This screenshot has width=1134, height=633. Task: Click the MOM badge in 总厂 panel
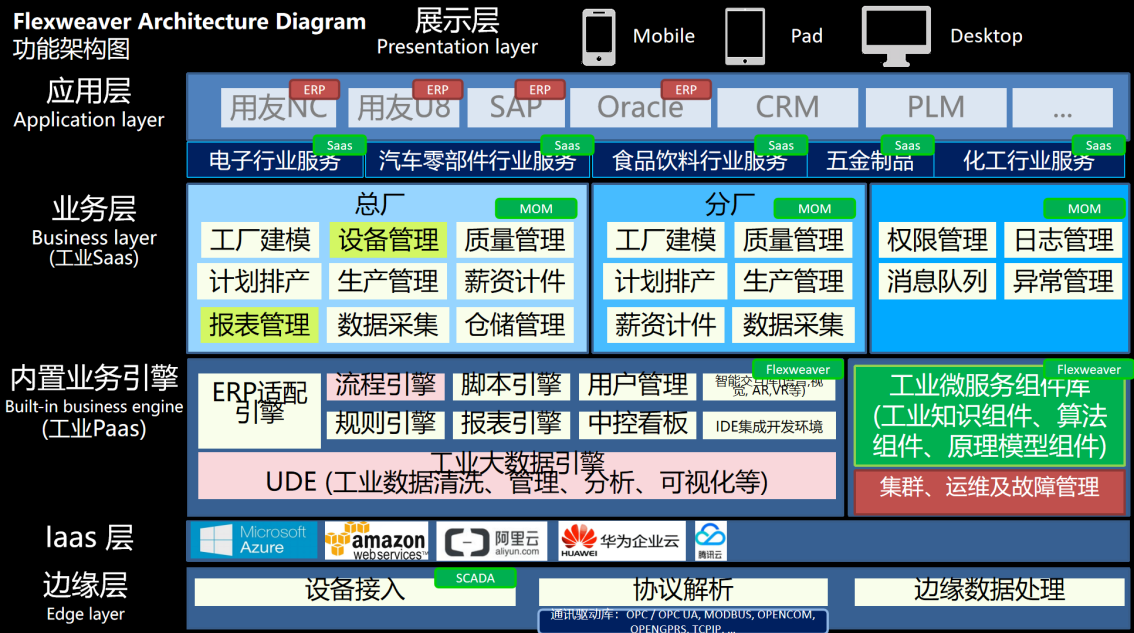point(536,208)
